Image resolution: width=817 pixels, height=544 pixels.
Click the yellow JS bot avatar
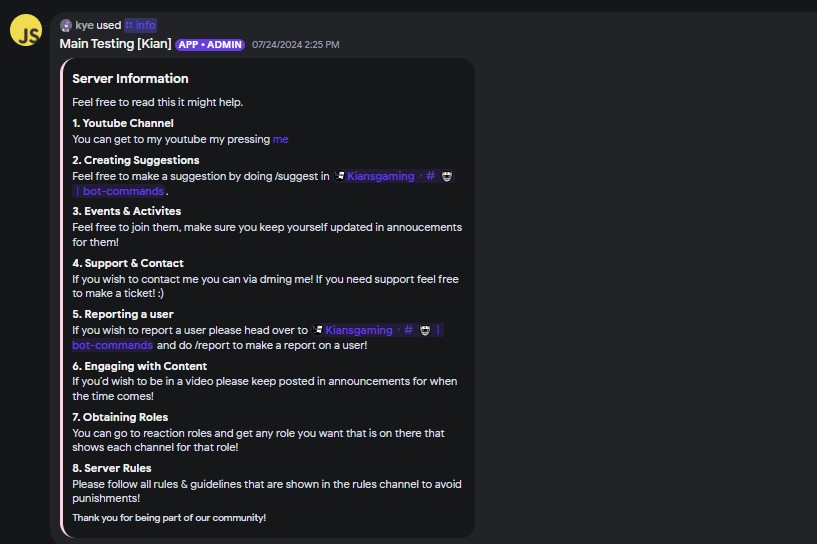click(x=26, y=32)
